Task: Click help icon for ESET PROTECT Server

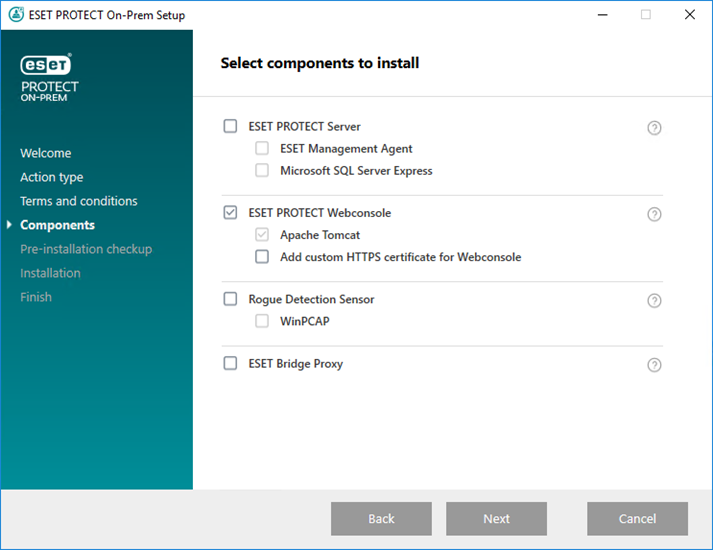Action: point(654,128)
